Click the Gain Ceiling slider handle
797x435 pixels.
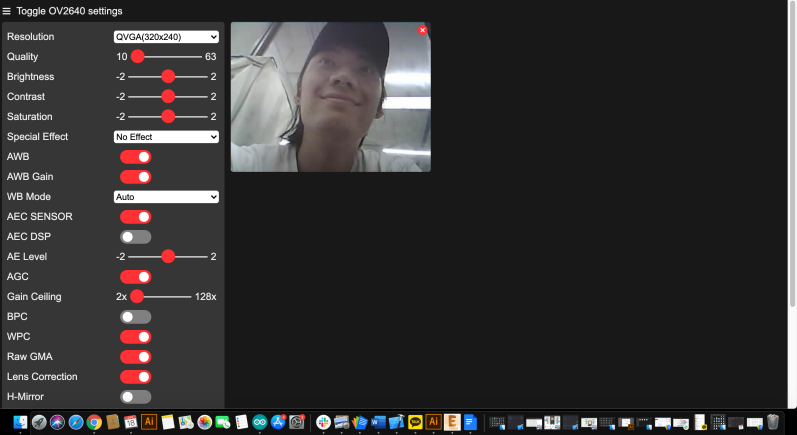(137, 296)
